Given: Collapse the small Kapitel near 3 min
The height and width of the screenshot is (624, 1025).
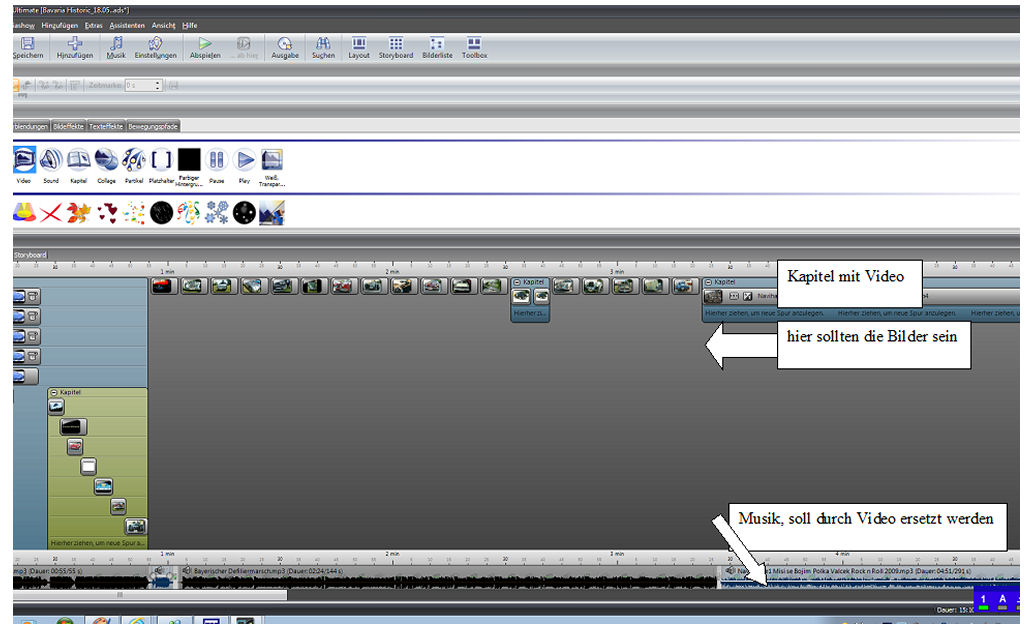Looking at the screenshot, I should point(516,283).
